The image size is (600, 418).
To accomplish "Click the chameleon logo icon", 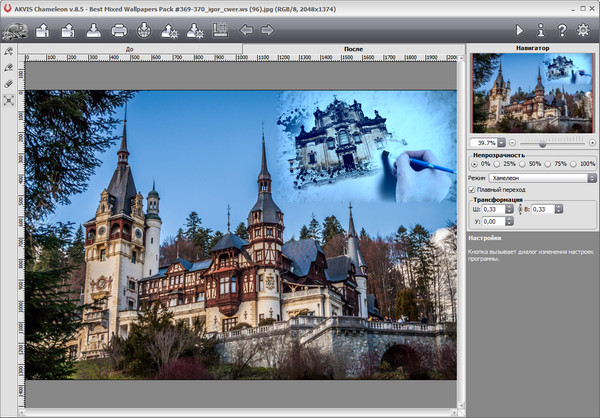I will pyautogui.click(x=15, y=31).
